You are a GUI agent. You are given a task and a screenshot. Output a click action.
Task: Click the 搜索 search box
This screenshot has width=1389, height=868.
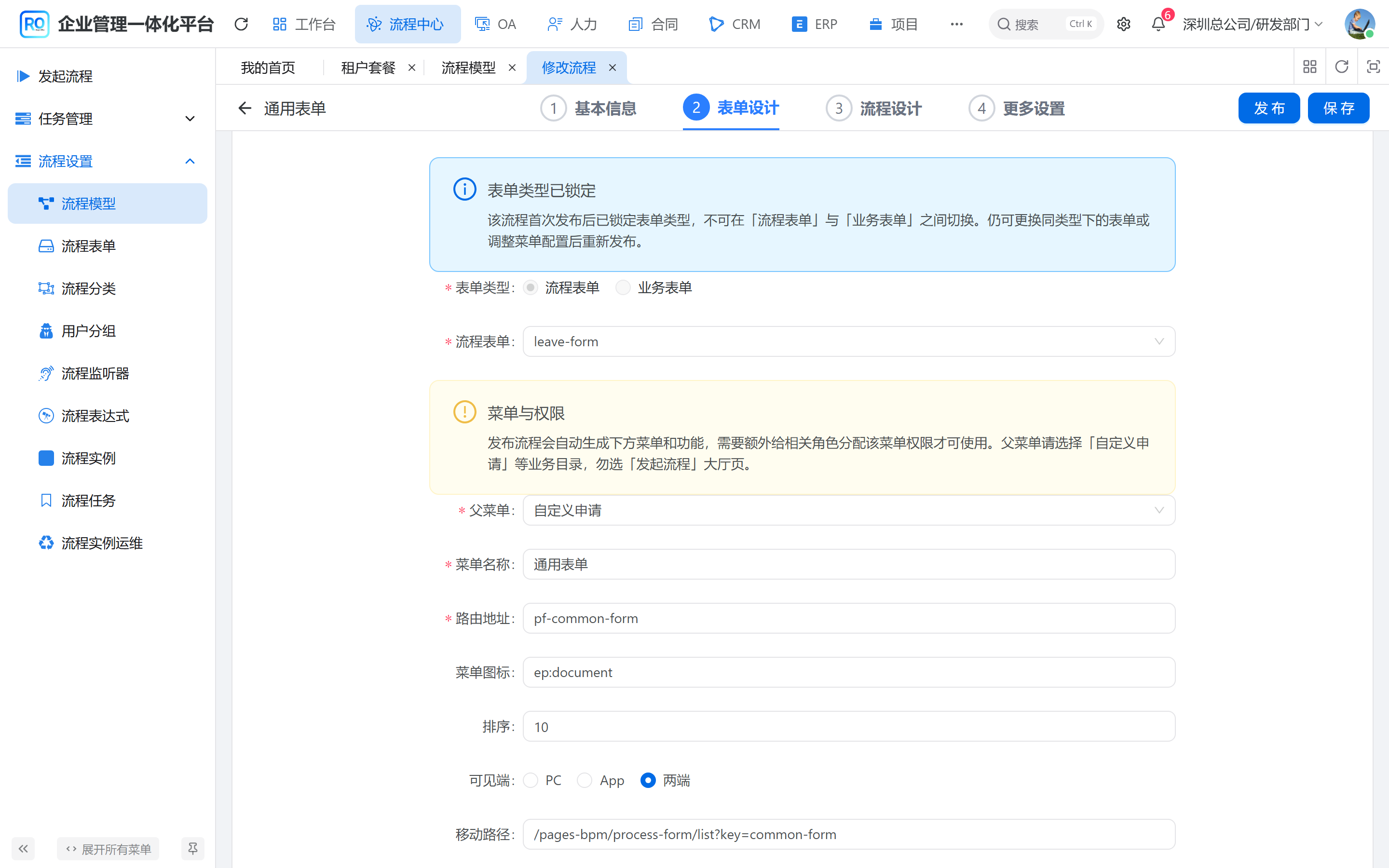click(1046, 24)
